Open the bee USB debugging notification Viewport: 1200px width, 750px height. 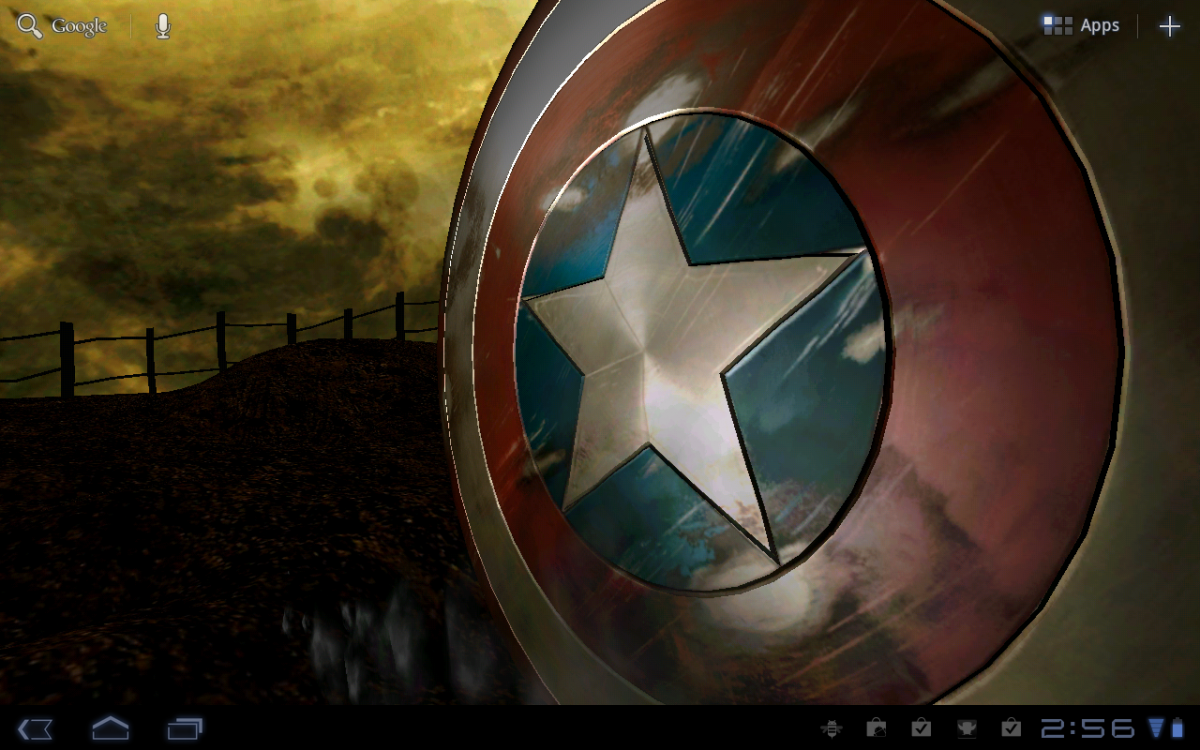(x=831, y=728)
